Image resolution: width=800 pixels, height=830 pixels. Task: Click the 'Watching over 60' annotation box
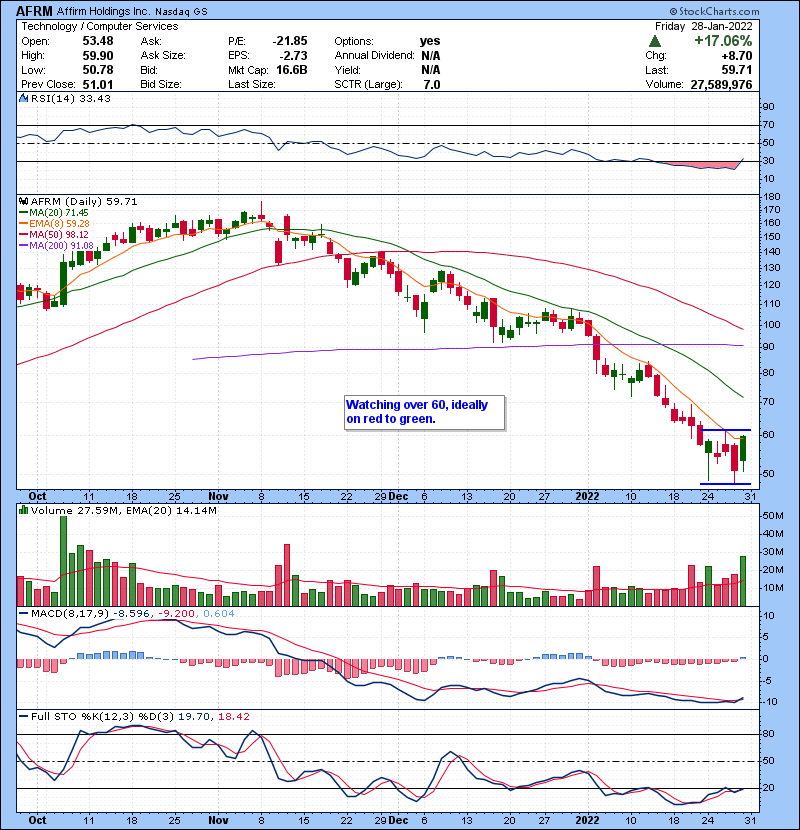tap(425, 412)
